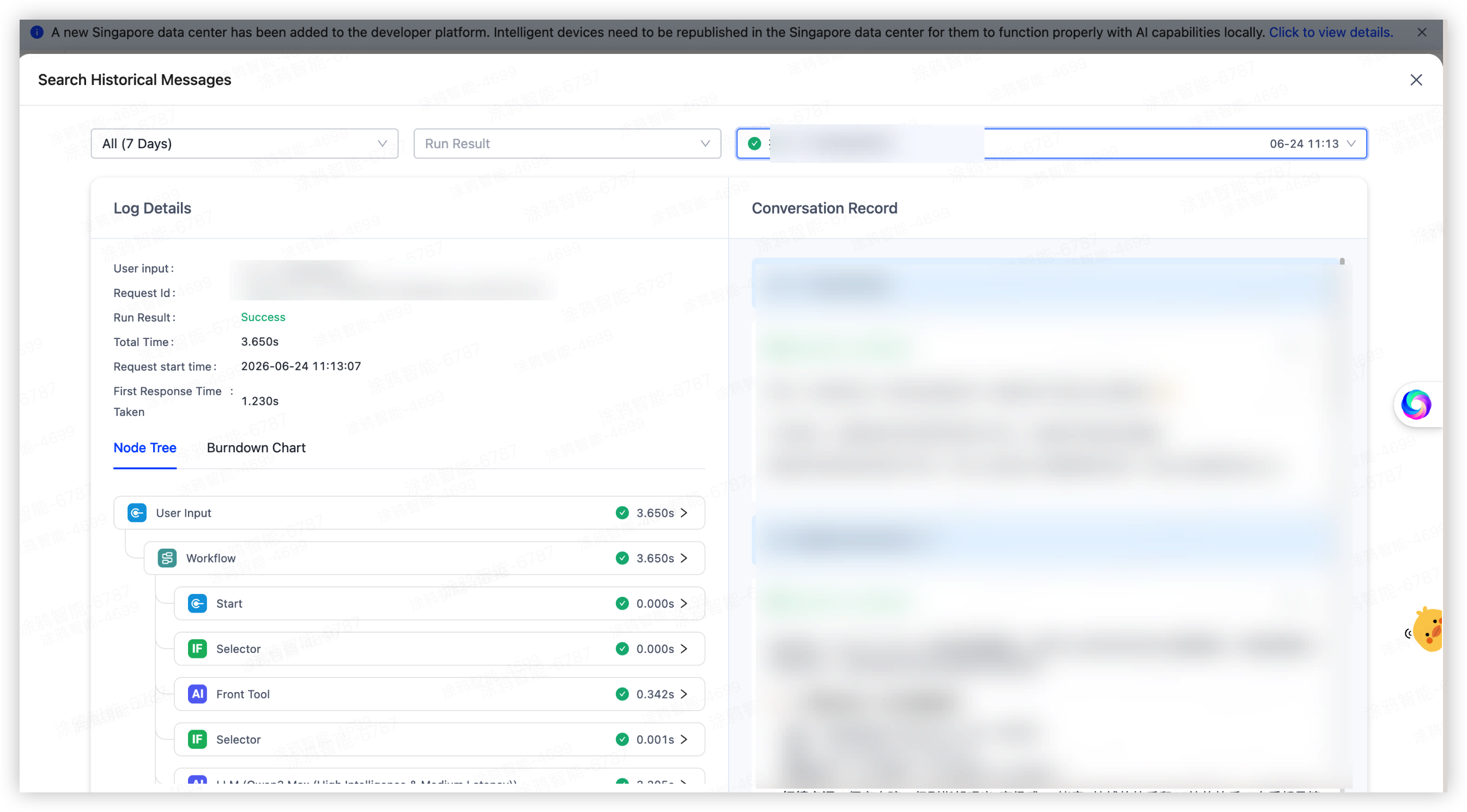
Task: Expand the 0.000s Selector node chevron
Action: coord(684,649)
